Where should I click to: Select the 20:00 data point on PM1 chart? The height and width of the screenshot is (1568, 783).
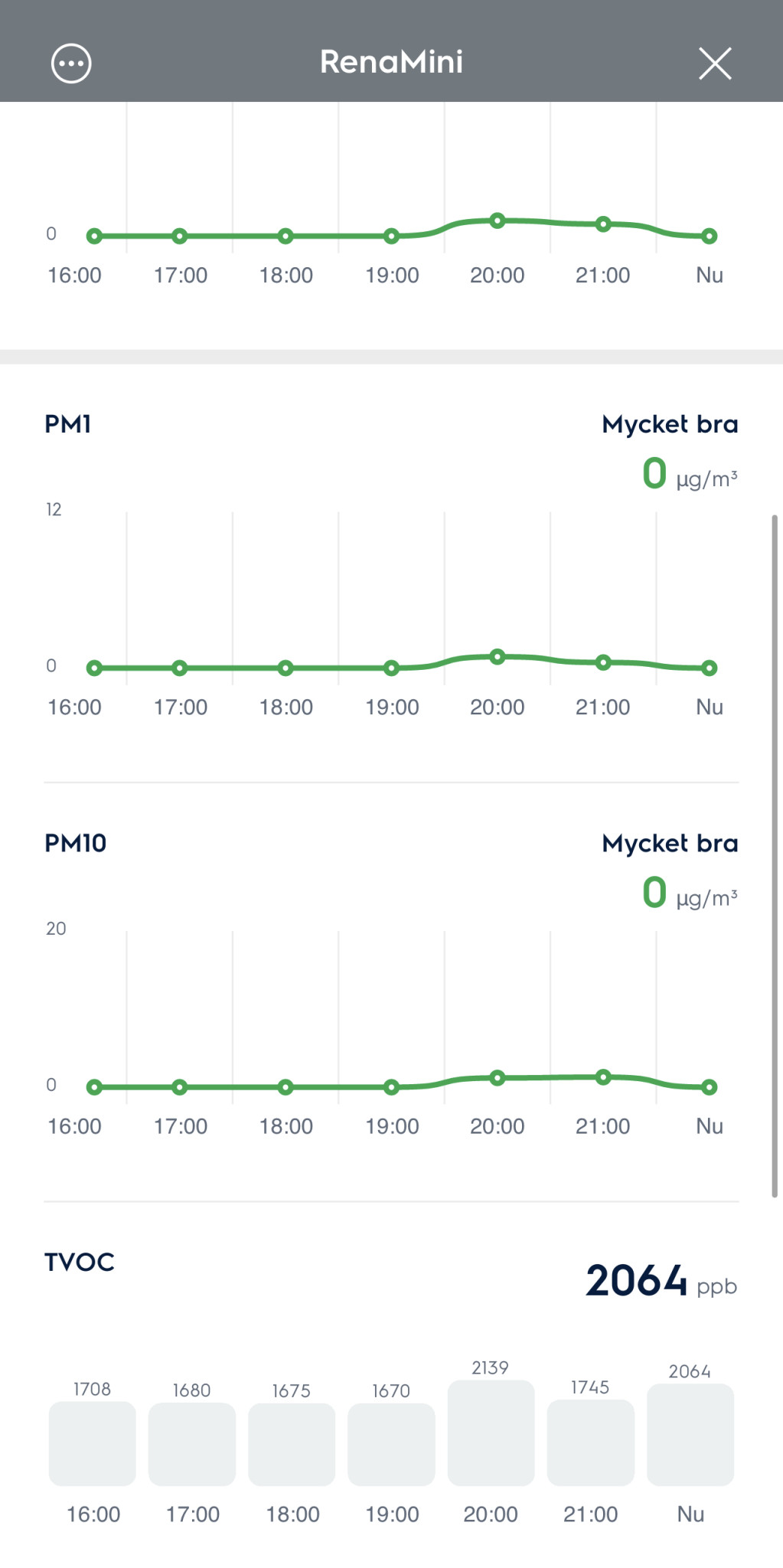[498, 657]
